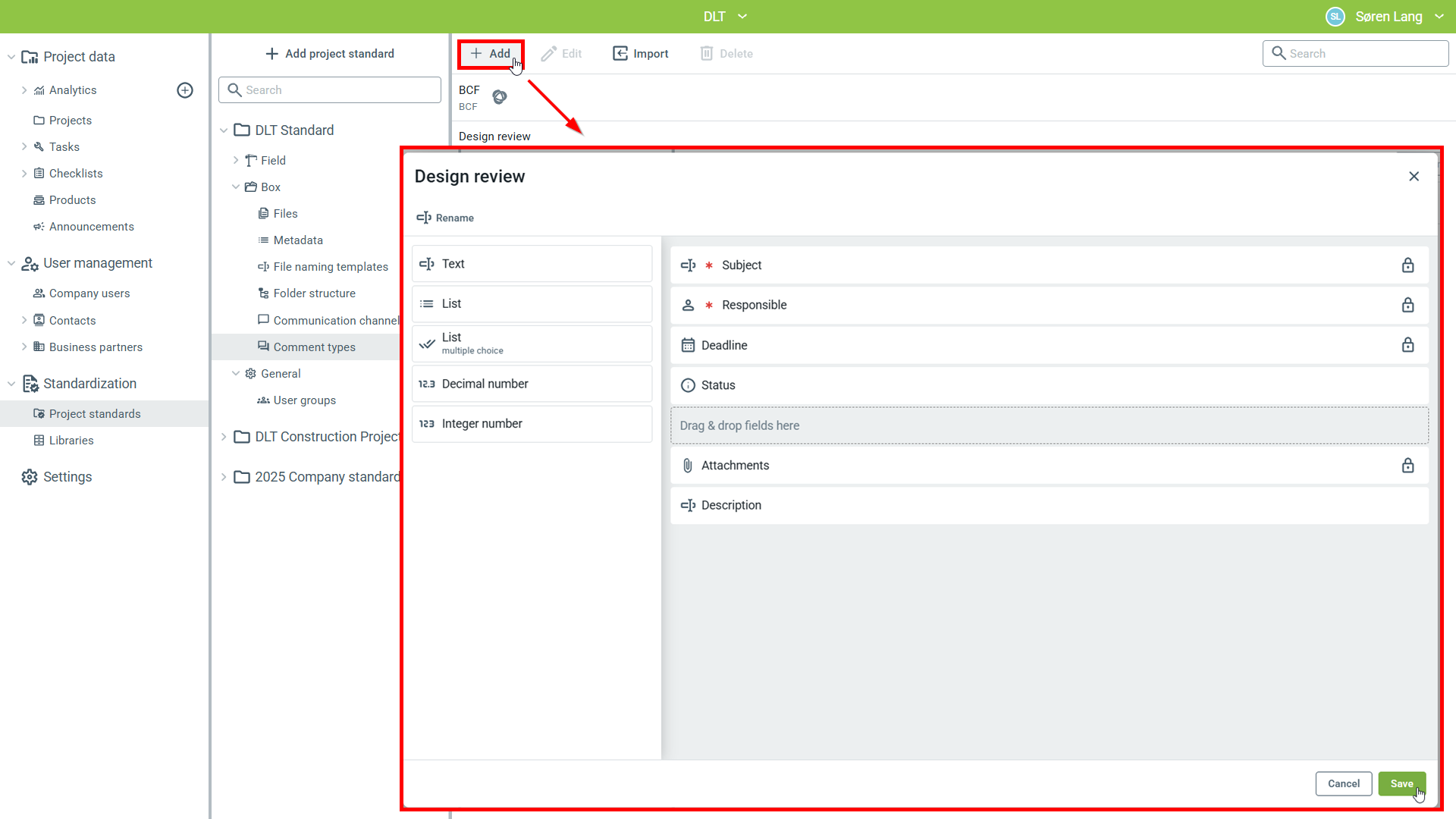1456x819 pixels.
Task: Open the DLT dropdown in header
Action: click(x=742, y=17)
